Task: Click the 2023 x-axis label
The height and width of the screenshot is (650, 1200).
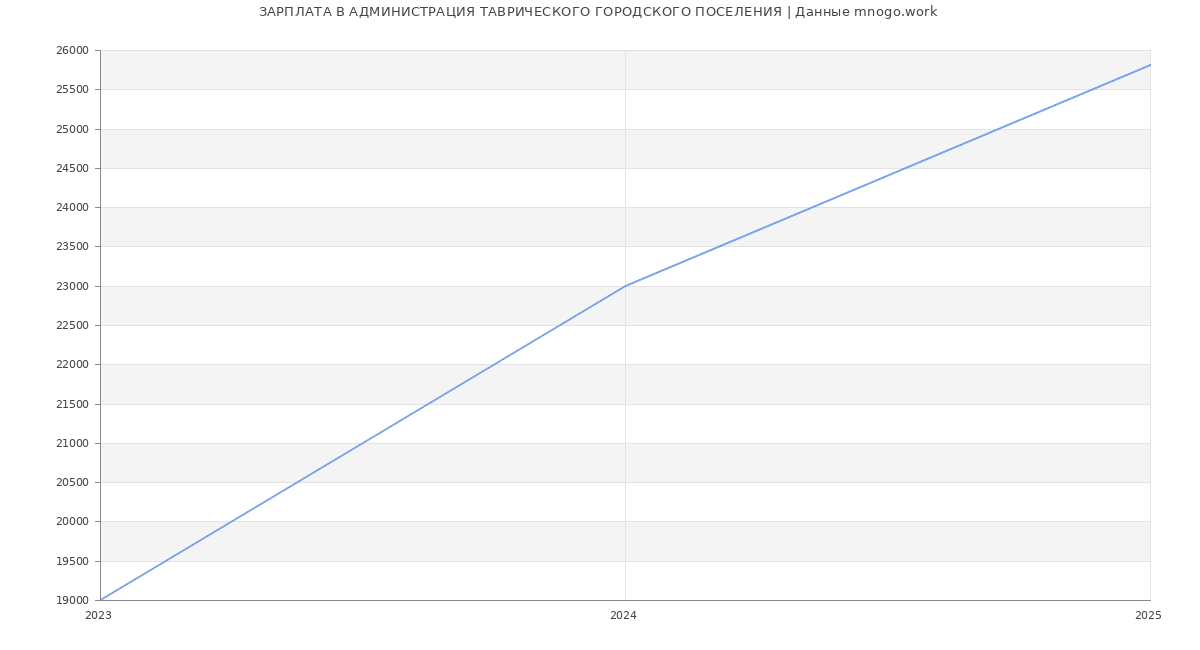Action: coord(98,616)
